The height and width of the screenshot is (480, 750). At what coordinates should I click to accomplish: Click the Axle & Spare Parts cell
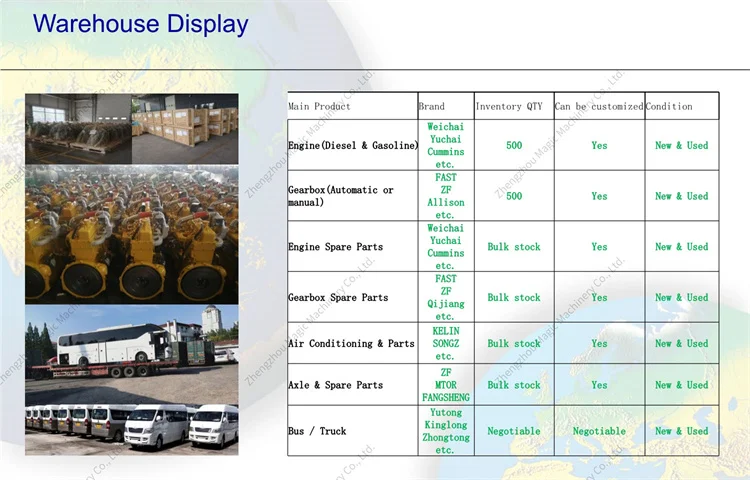point(335,385)
